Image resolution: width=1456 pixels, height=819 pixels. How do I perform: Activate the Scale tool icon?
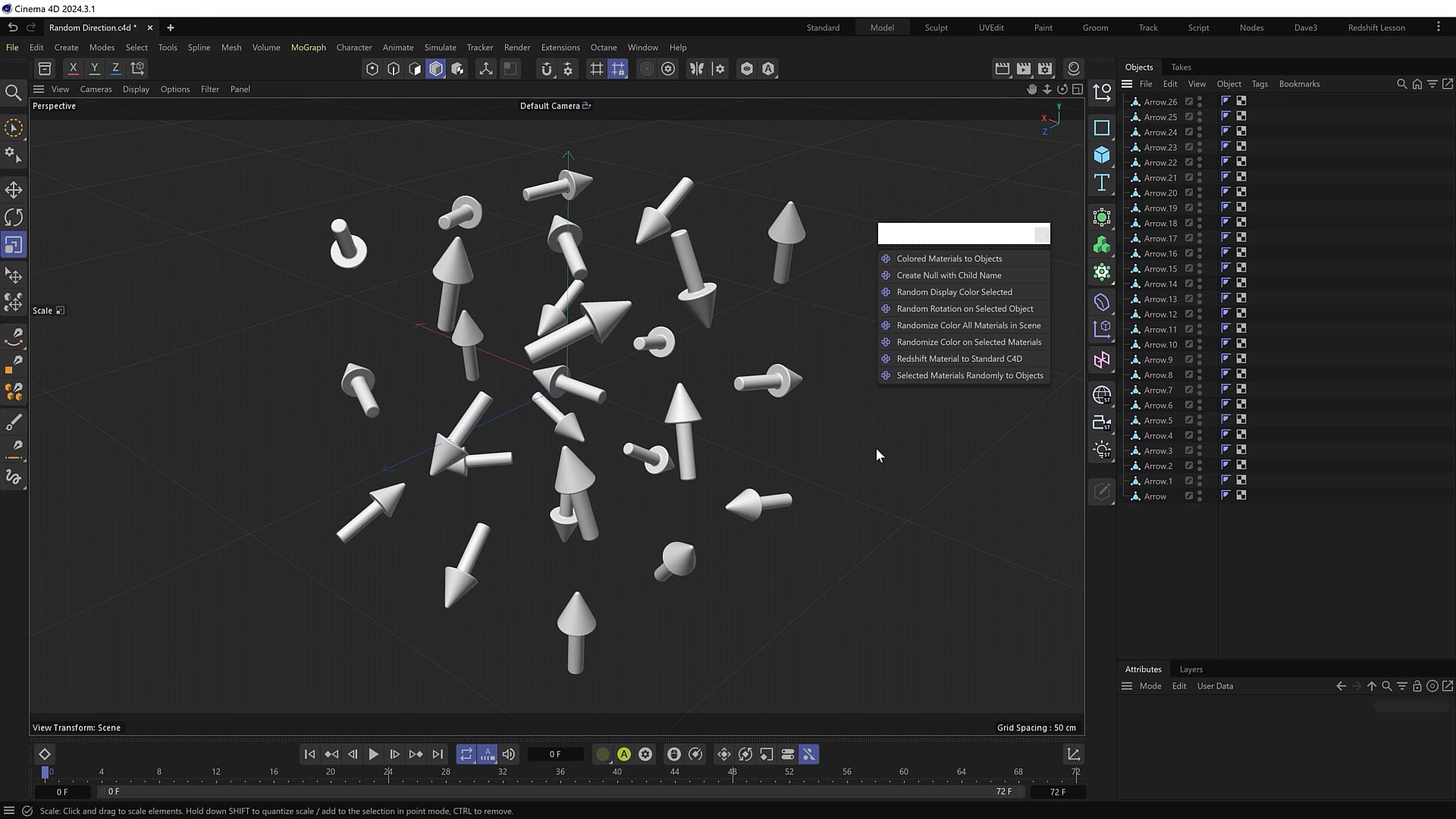(14, 245)
